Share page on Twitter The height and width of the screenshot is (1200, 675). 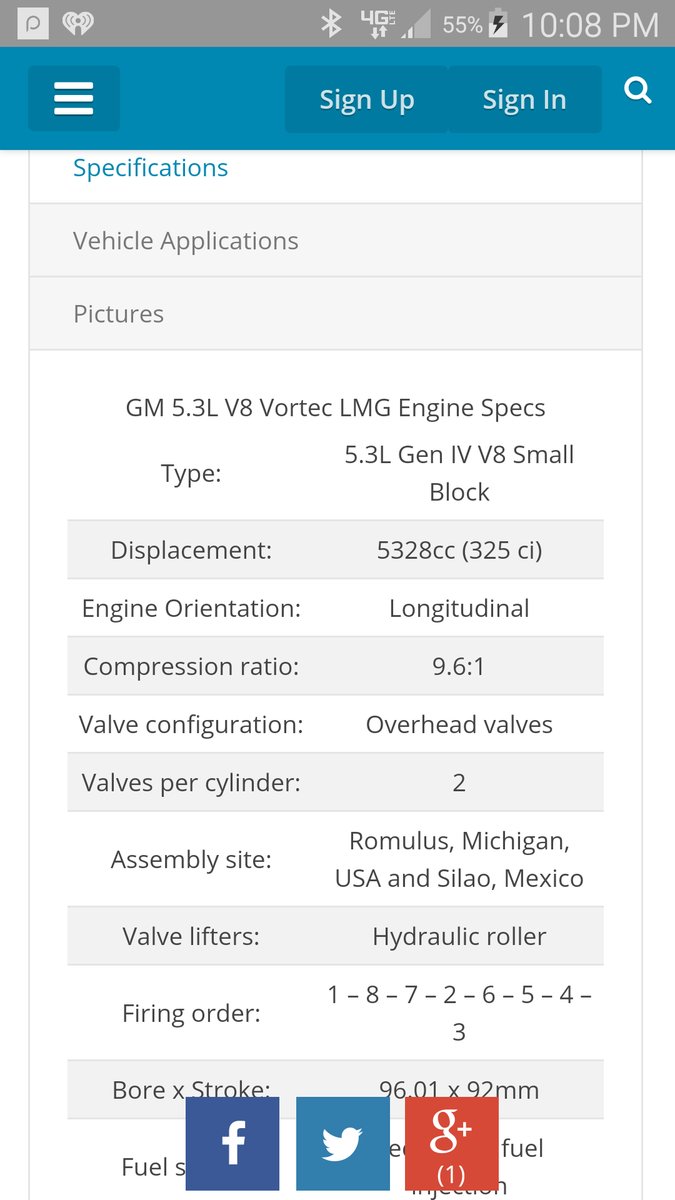342,1143
